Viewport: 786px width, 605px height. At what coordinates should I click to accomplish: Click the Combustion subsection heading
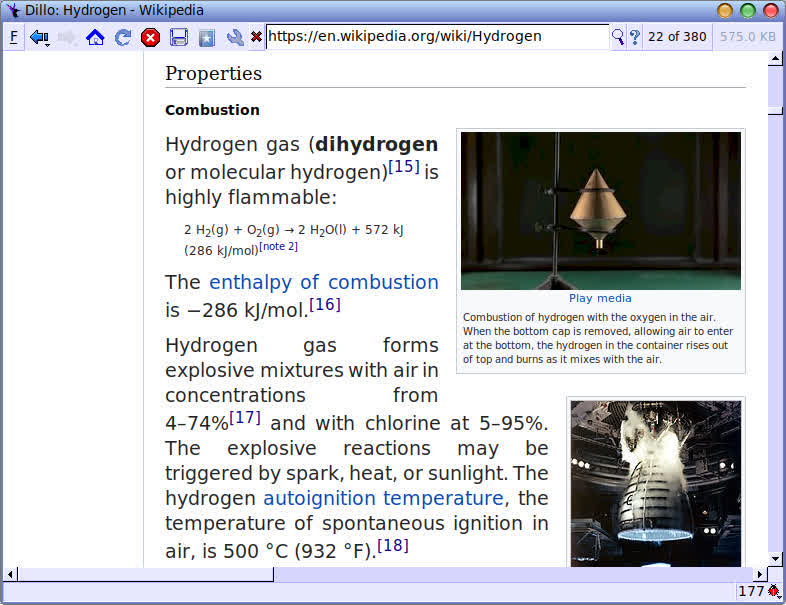pyautogui.click(x=213, y=110)
